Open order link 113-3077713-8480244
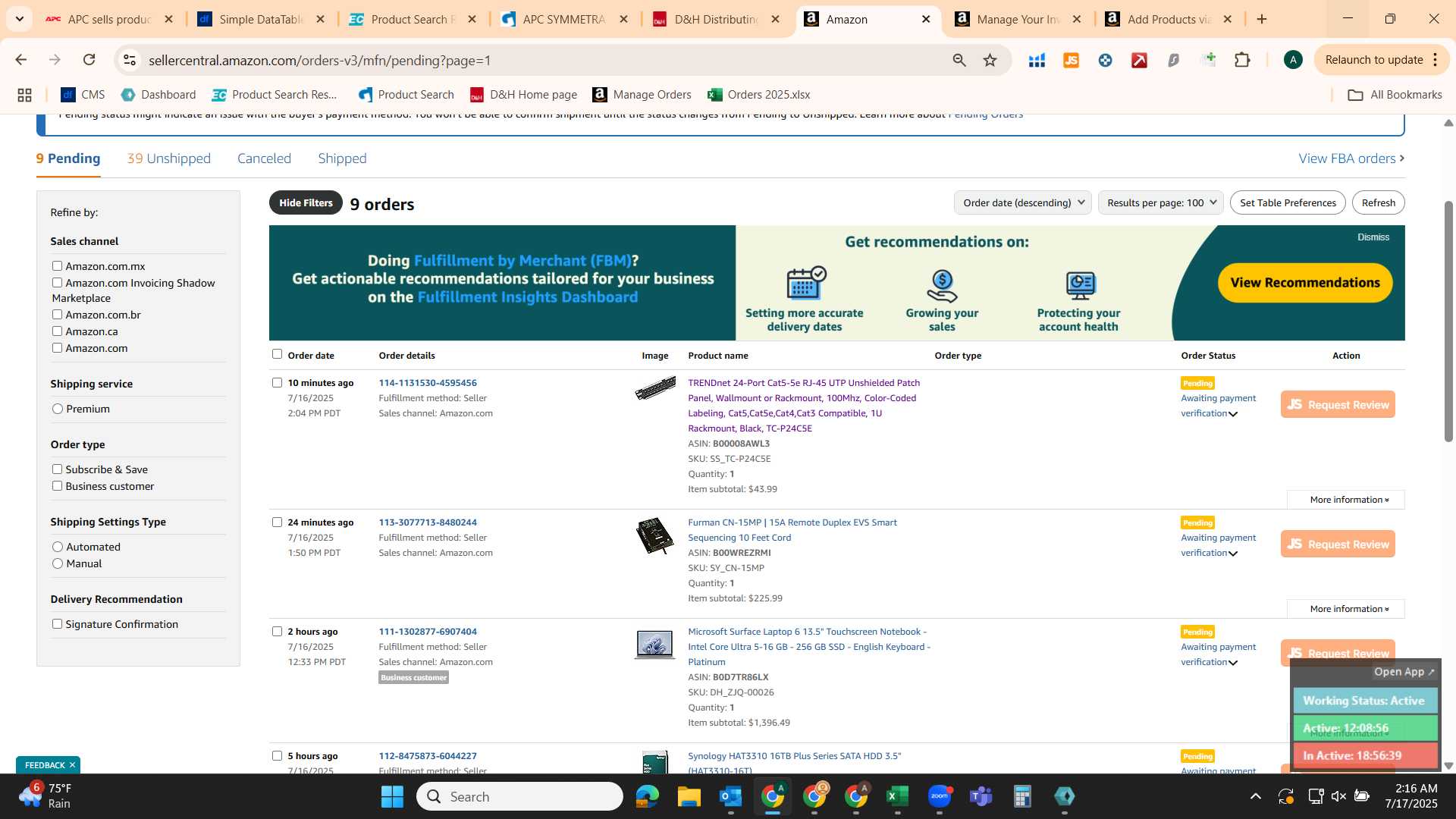 click(428, 522)
